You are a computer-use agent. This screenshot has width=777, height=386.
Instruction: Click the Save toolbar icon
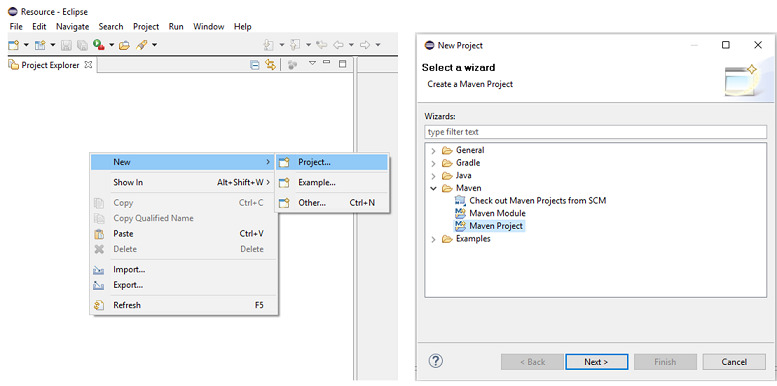point(66,45)
